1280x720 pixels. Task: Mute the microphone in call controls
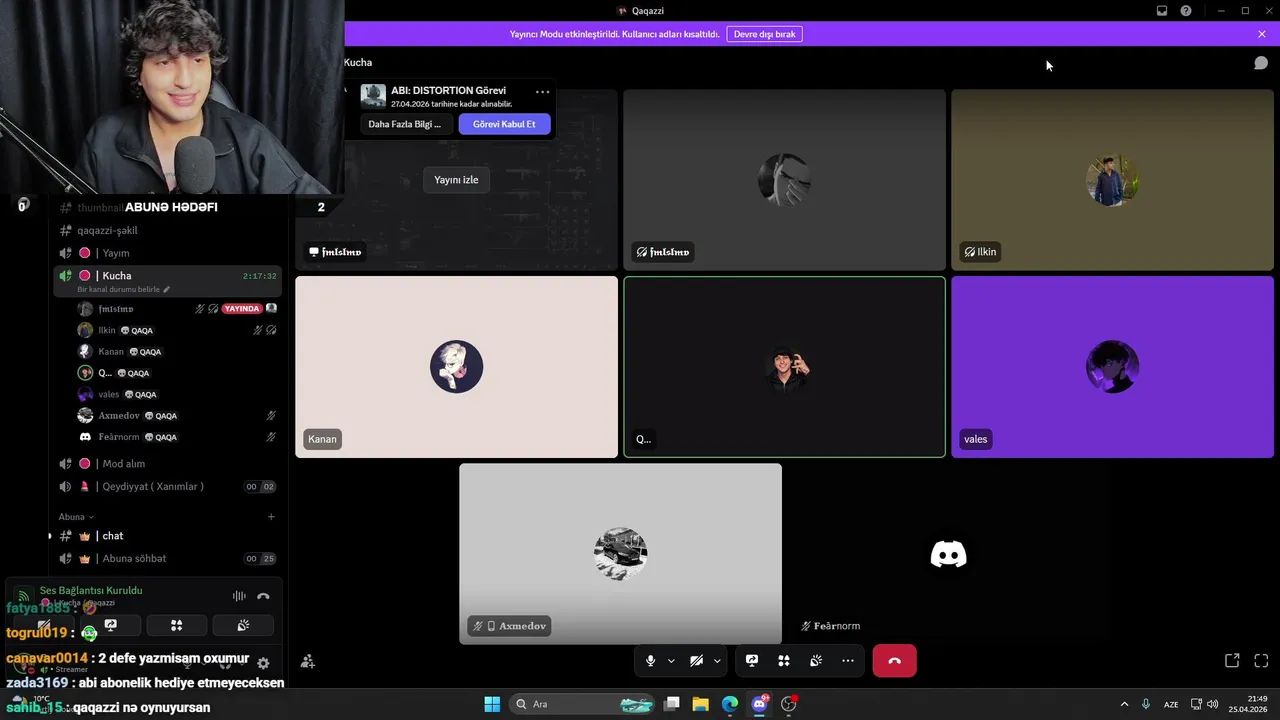pos(651,661)
